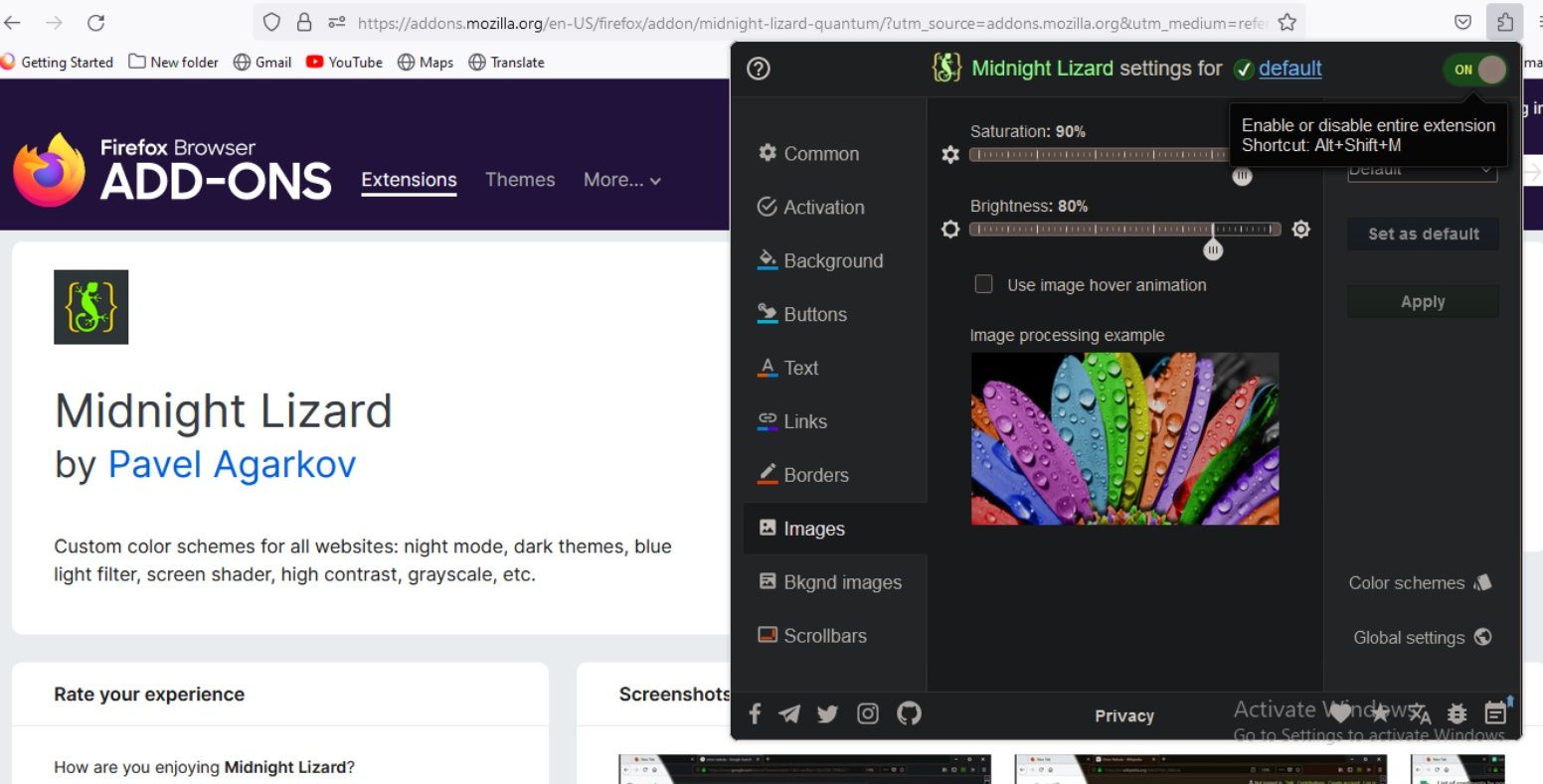Open the Pavel Agarkov author link
Viewport: 1543px width, 784px height.
click(232, 464)
